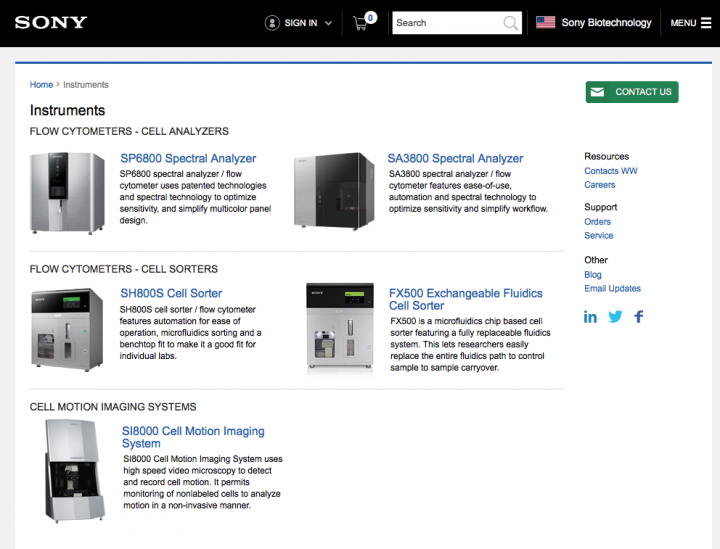Open Contacts WW link
This screenshot has height=549, width=720.
pos(611,171)
